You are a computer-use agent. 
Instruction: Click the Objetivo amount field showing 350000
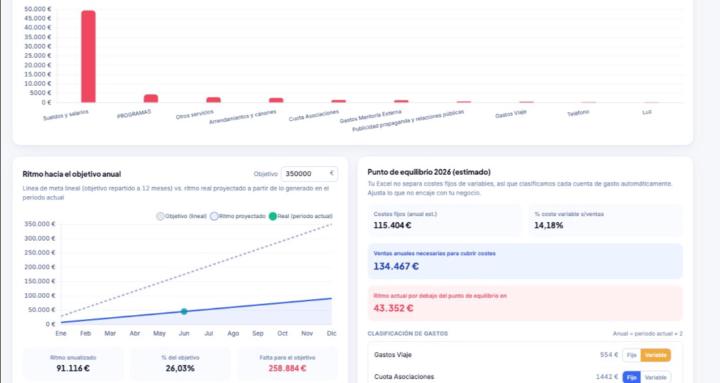pyautogui.click(x=309, y=174)
